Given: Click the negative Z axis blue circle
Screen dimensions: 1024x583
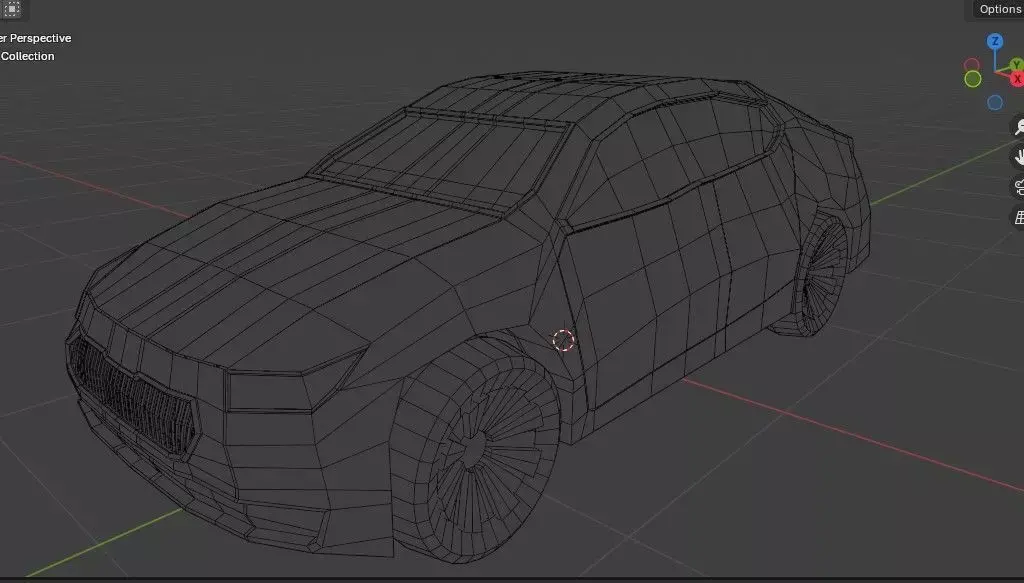Looking at the screenshot, I should coord(995,102).
